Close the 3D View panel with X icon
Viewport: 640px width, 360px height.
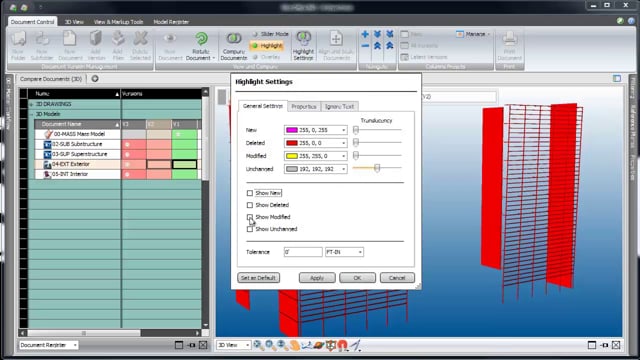pyautogui.click(x=616, y=345)
